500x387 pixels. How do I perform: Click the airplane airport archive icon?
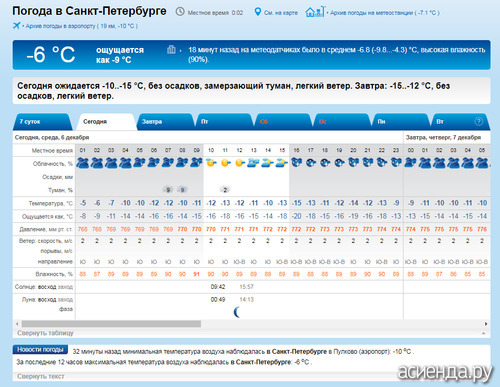(x=16, y=26)
